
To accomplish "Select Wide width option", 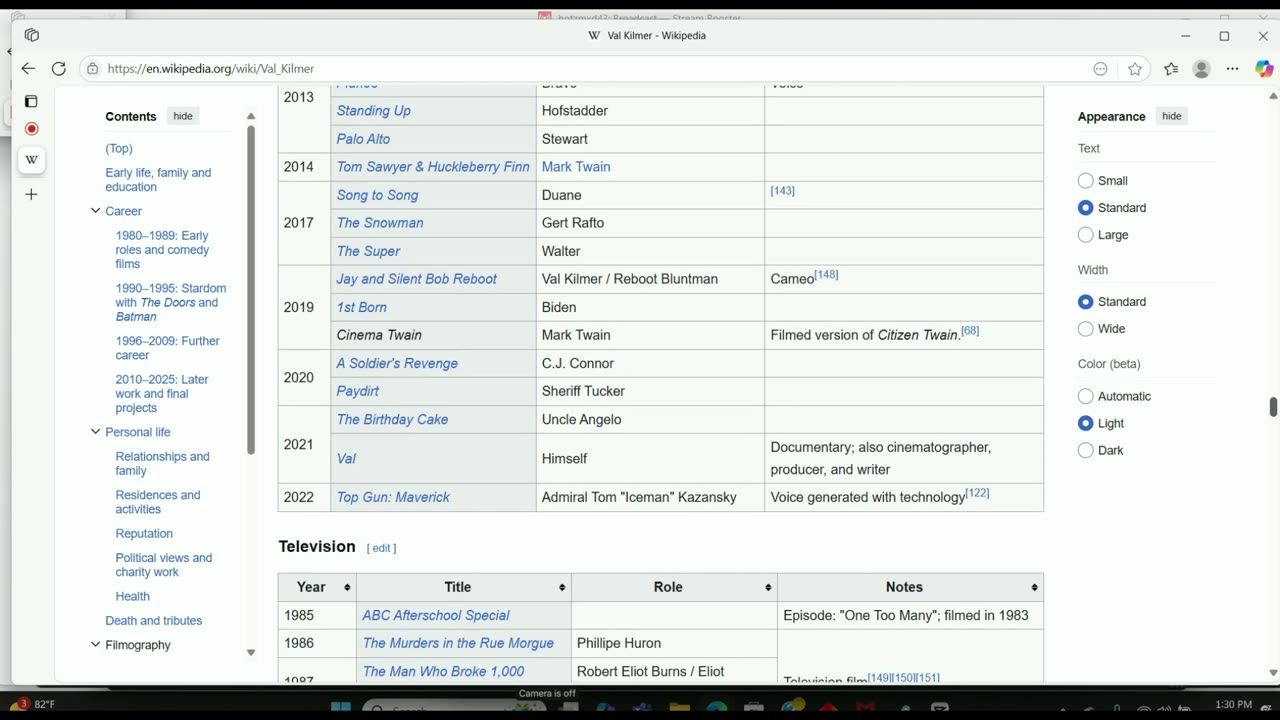I will pos(1086,329).
